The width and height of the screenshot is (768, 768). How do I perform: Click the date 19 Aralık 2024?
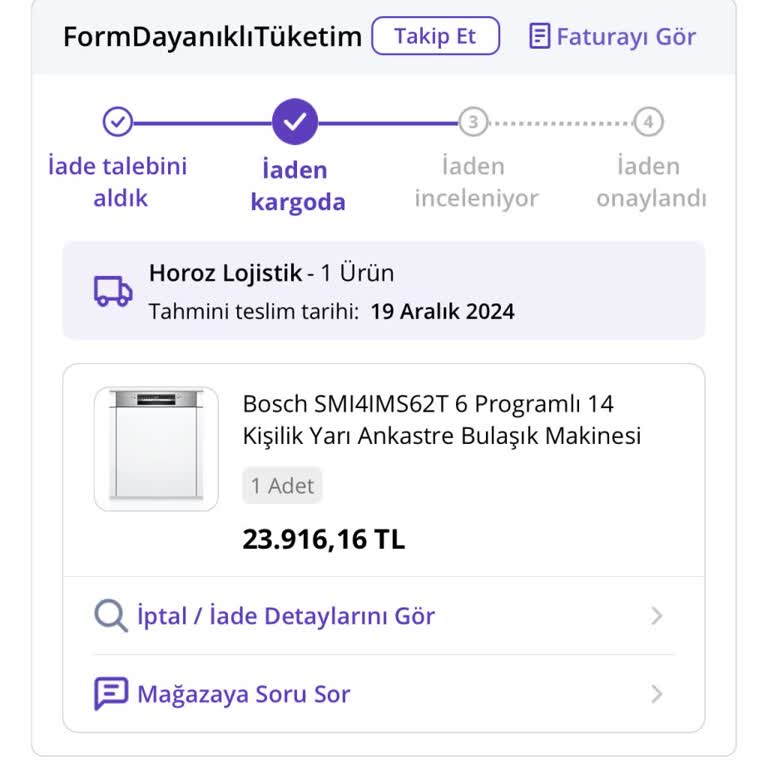tap(442, 312)
